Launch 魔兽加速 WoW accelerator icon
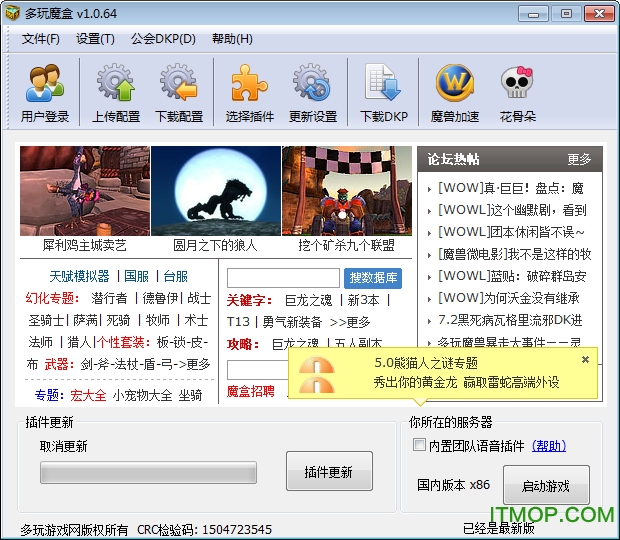Screen dimensions: 620x540 [x=455, y=93]
